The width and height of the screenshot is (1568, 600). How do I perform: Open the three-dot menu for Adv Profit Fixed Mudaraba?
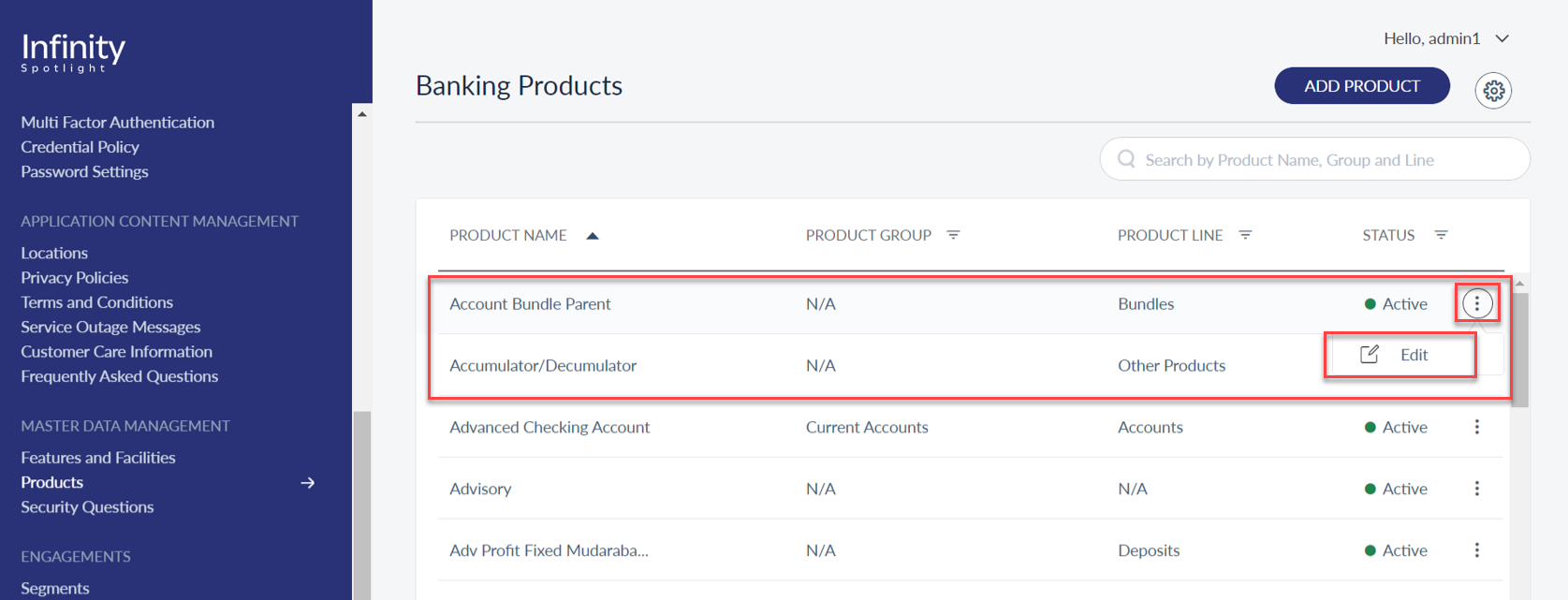[1477, 550]
